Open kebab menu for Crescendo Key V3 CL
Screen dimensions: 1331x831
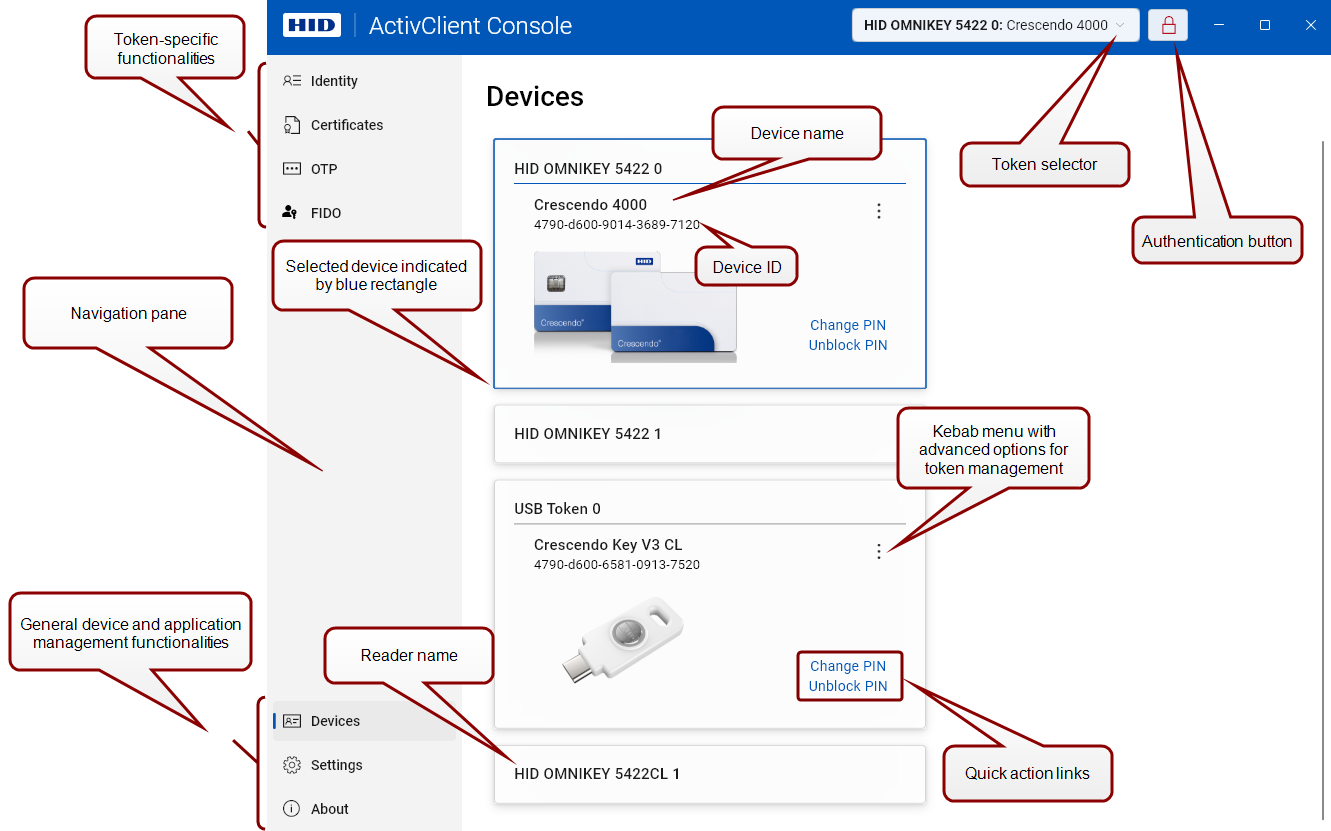point(879,551)
